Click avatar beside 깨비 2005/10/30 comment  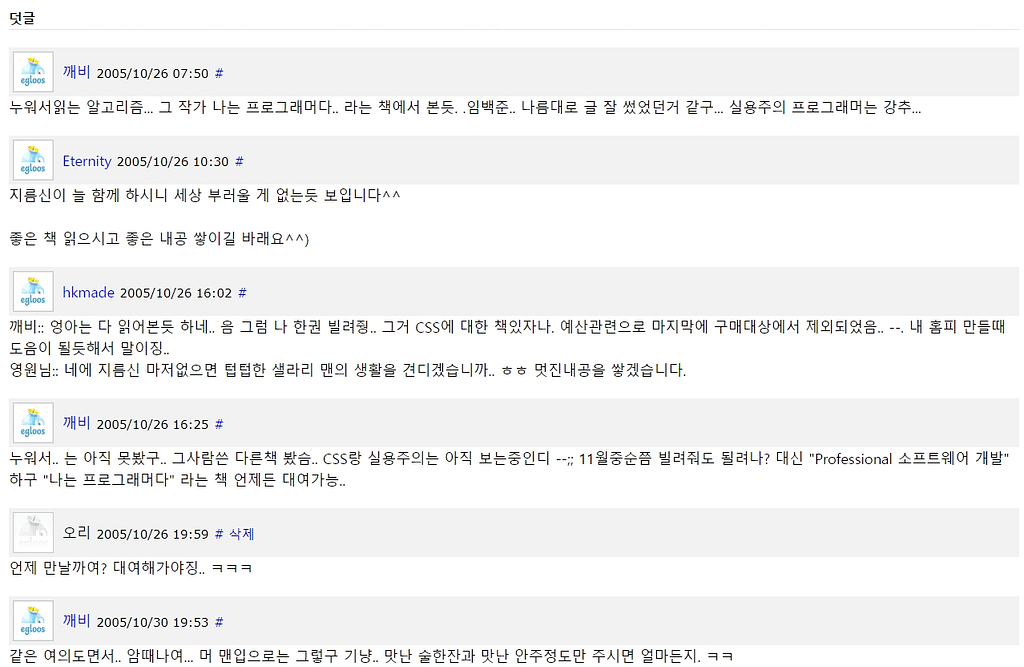click(x=33, y=621)
